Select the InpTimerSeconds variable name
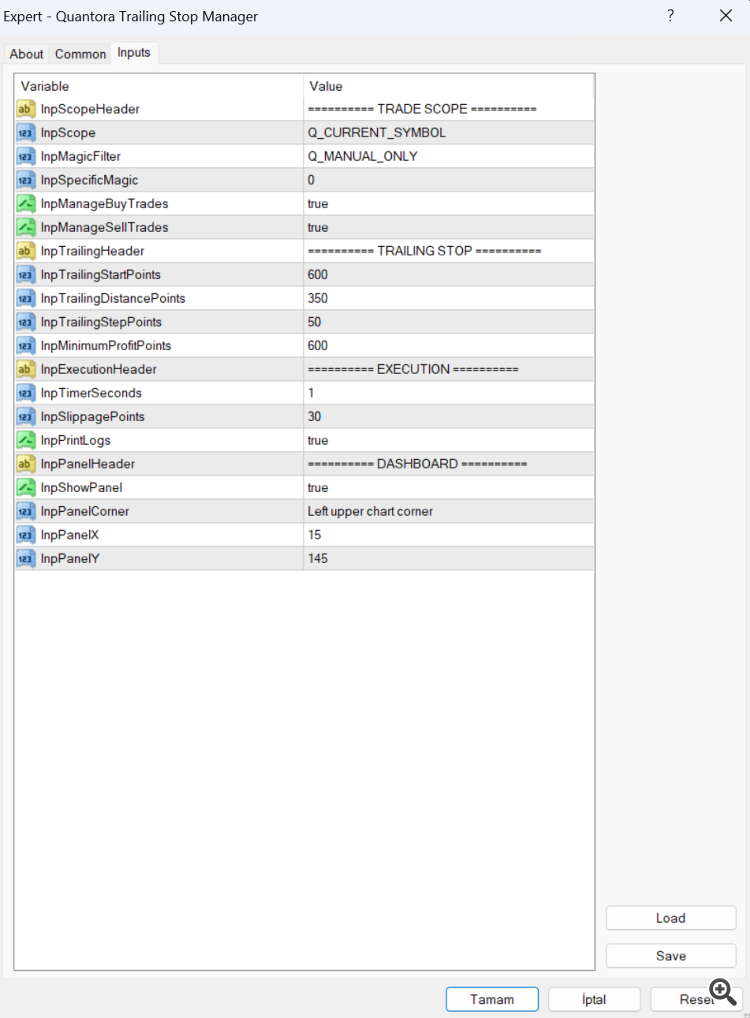Screen dimensions: 750x1018 pyautogui.click(x=91, y=393)
